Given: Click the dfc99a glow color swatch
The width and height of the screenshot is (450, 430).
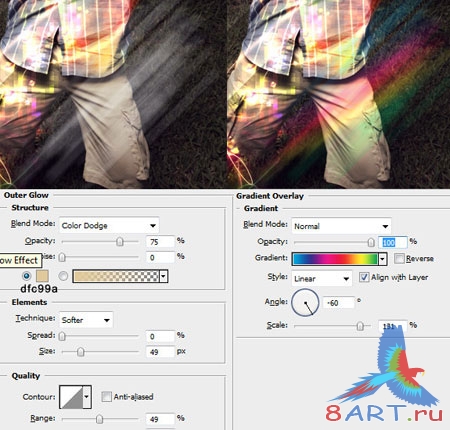Looking at the screenshot, I should click(42, 276).
